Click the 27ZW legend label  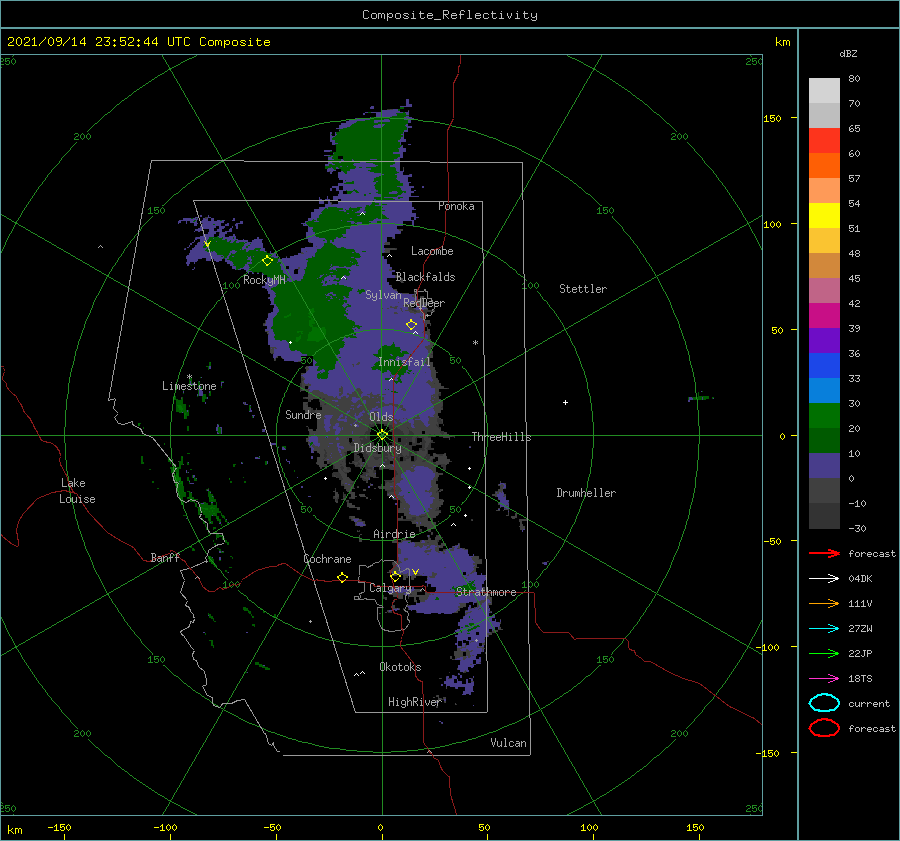[860, 629]
